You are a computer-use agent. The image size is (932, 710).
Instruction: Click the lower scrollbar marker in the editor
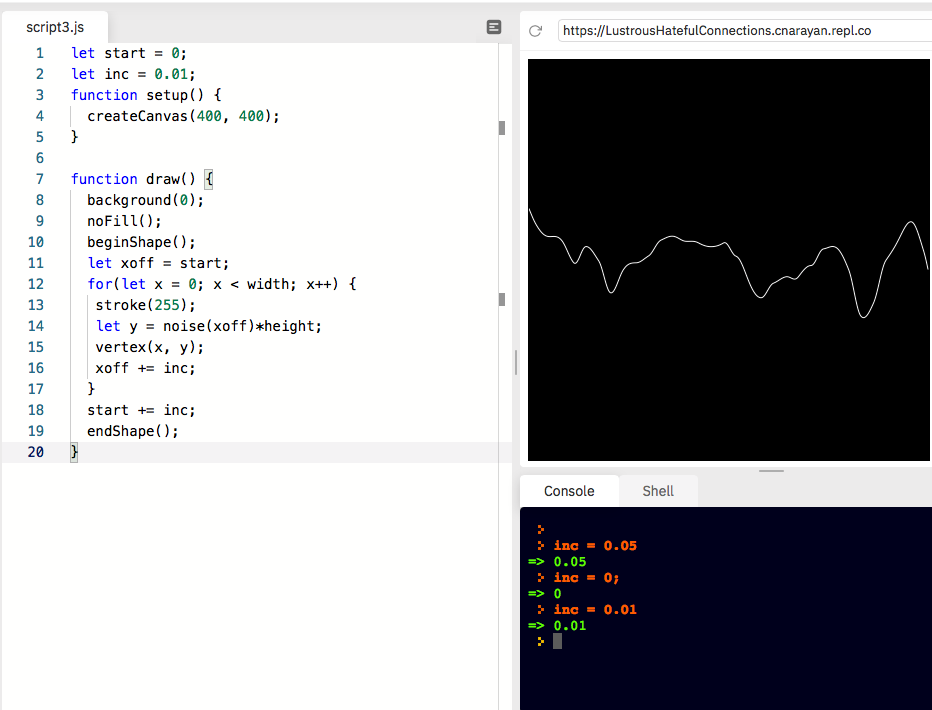[502, 299]
